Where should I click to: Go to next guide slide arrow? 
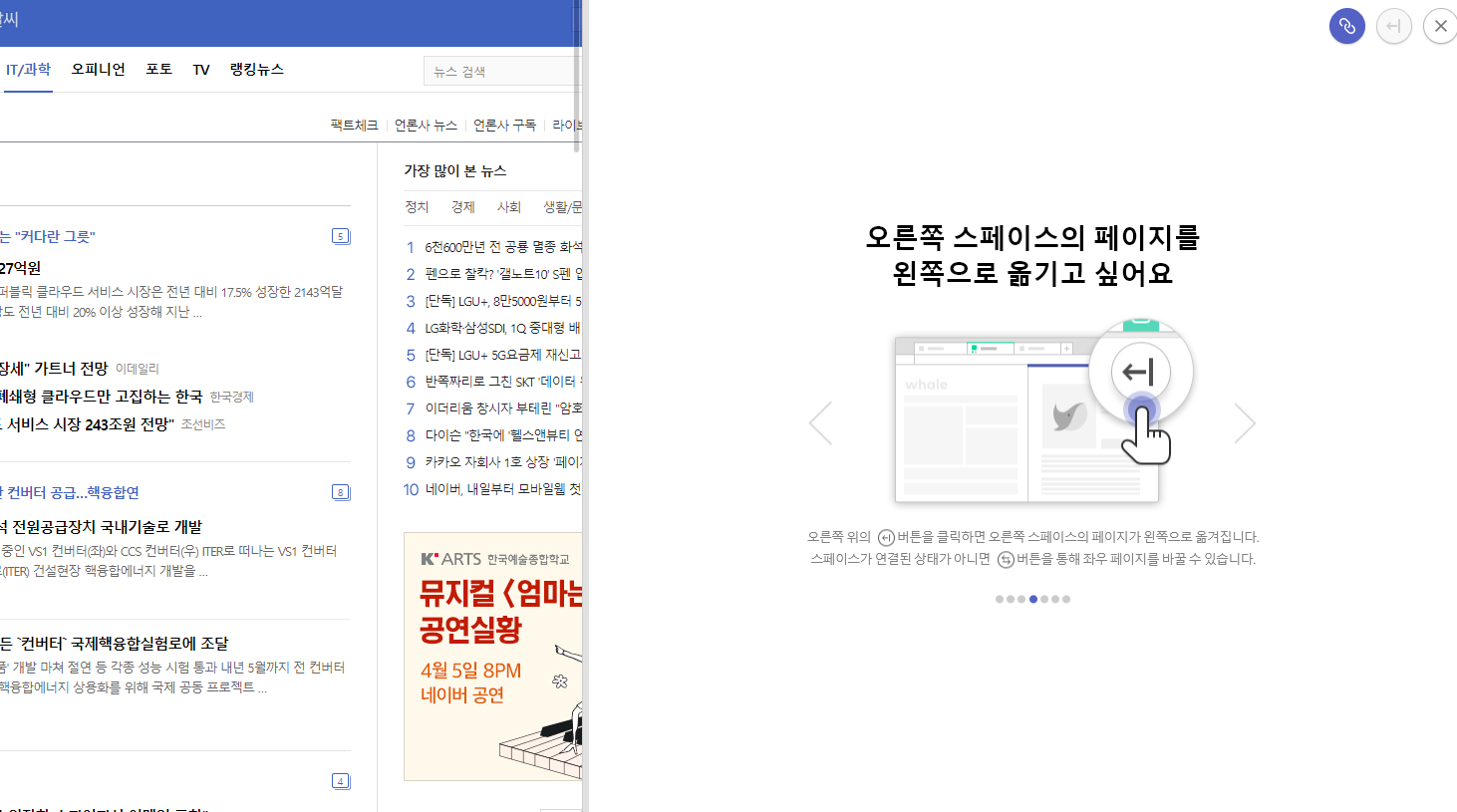pyautogui.click(x=1245, y=422)
